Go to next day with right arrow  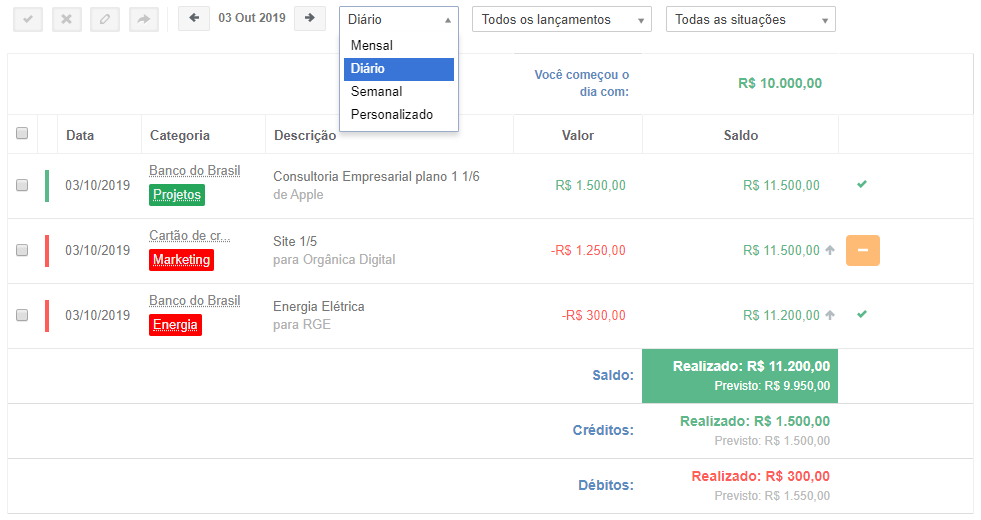310,18
